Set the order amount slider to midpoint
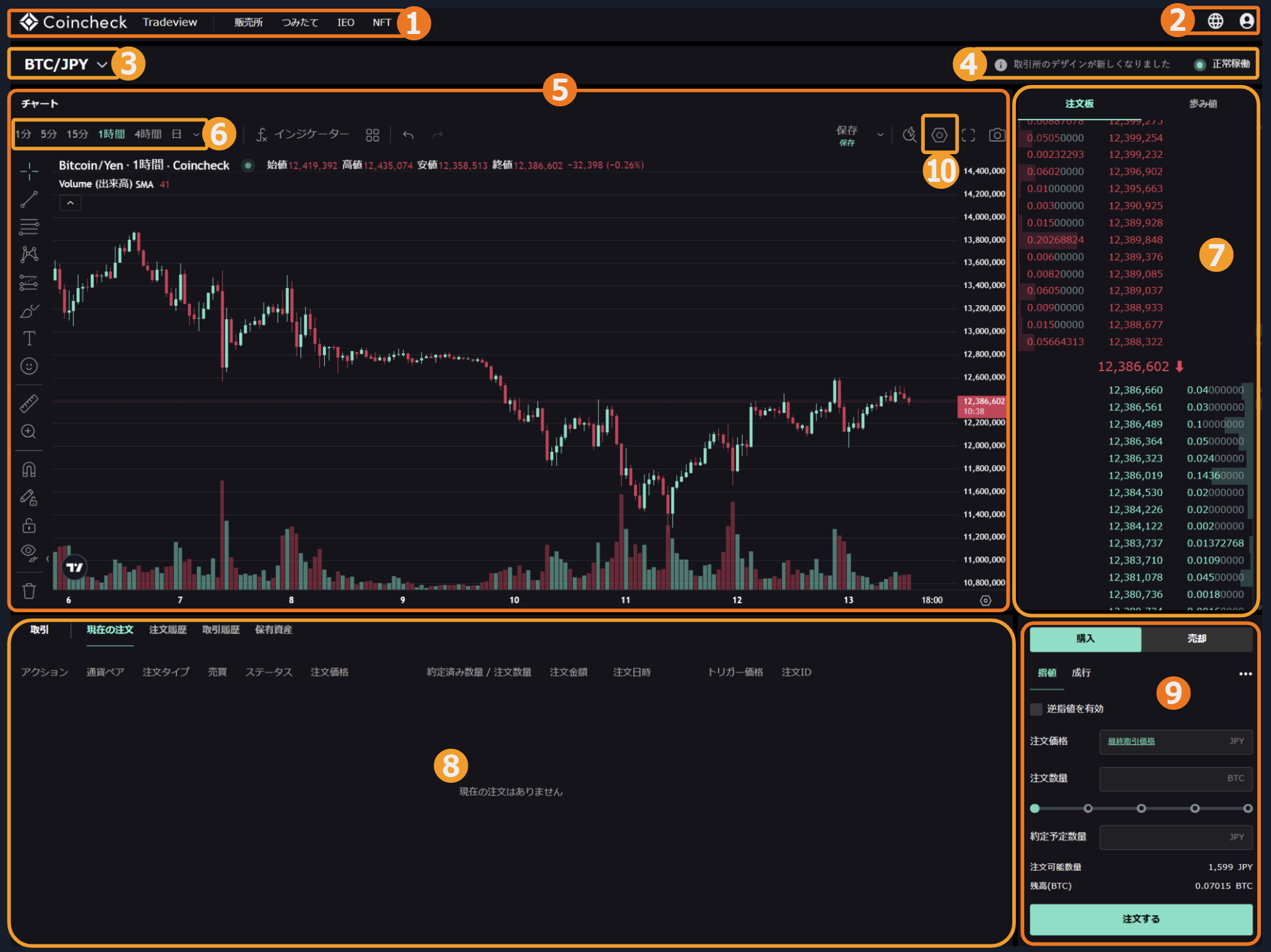The height and width of the screenshot is (952, 1271). point(1141,809)
